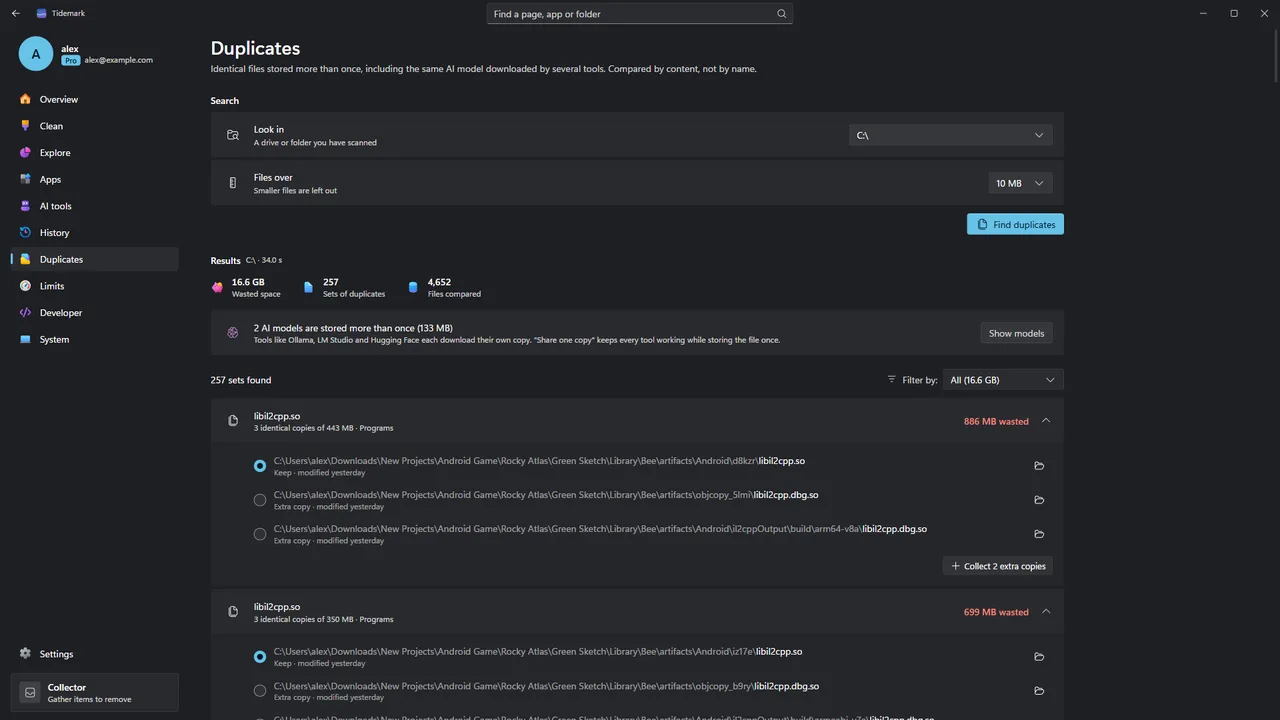1280x720 pixels.
Task: Go to Apps via its icon
Action: [x=26, y=179]
